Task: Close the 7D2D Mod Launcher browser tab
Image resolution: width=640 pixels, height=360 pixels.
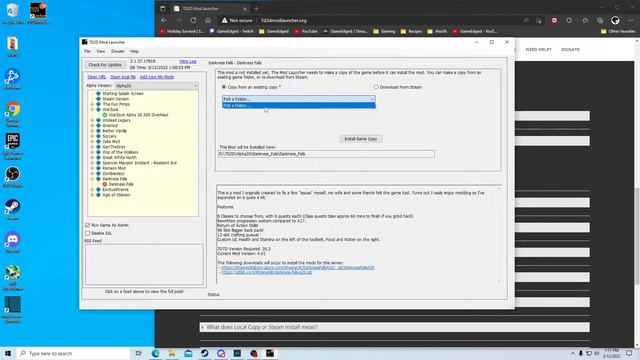Action: click(x=245, y=9)
